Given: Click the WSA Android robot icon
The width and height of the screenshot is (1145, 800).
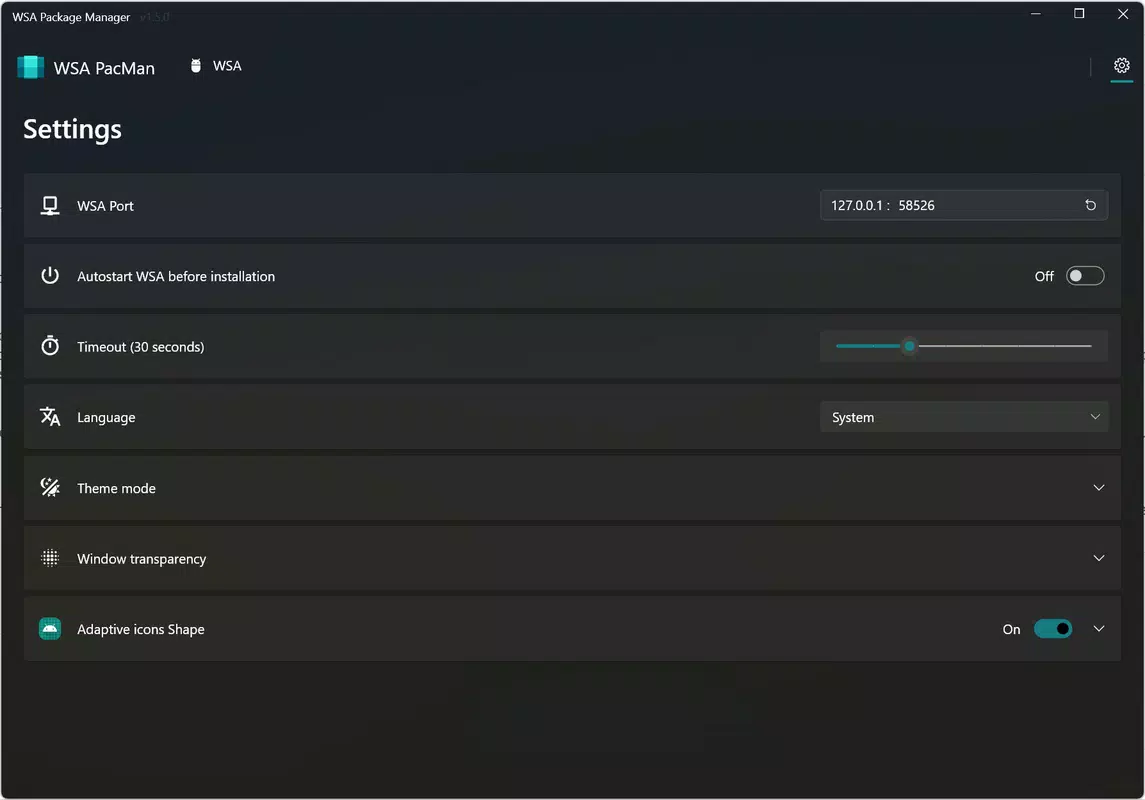Looking at the screenshot, I should (196, 66).
